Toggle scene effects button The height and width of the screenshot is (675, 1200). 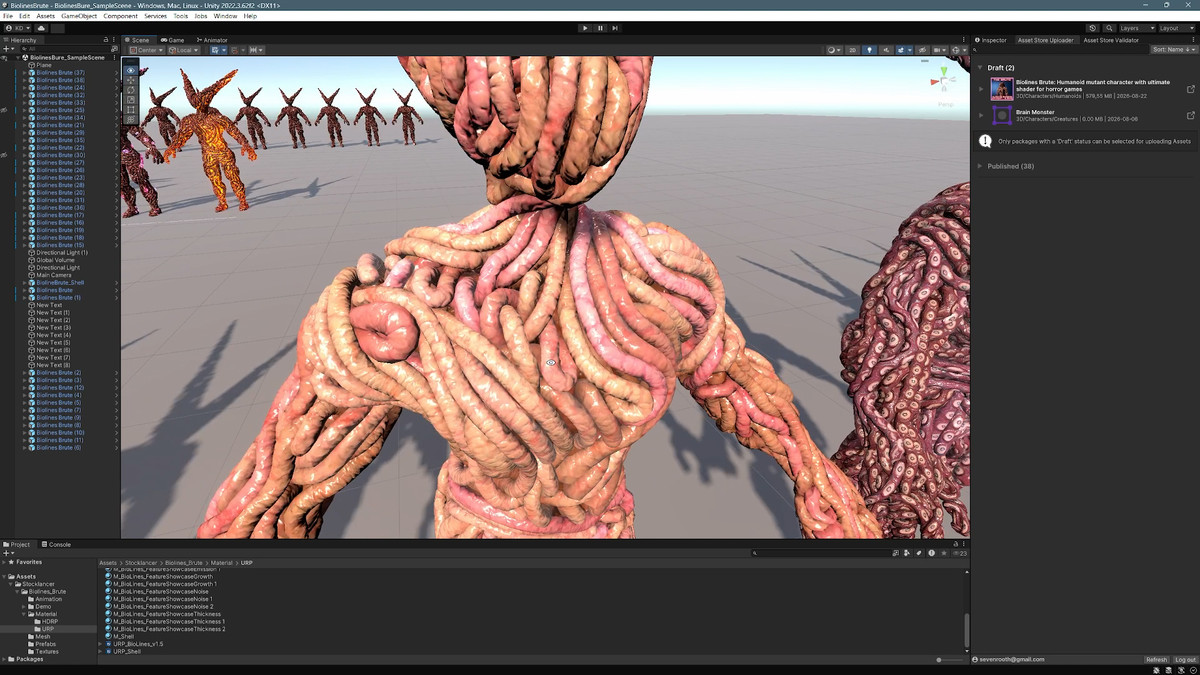tap(901, 50)
